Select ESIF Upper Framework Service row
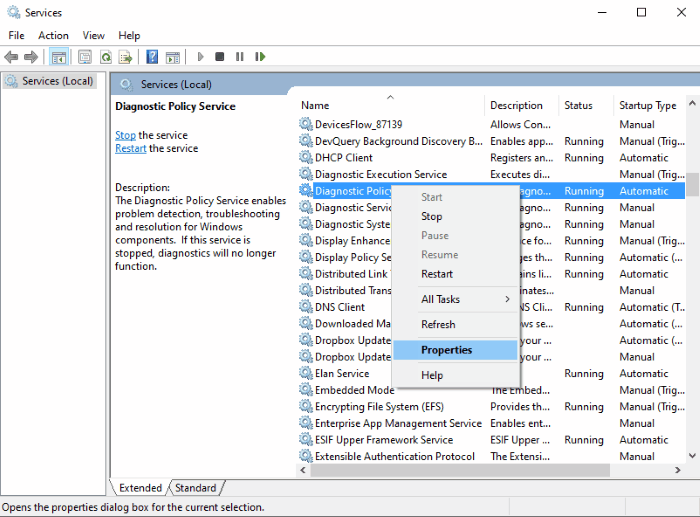700x517 pixels. [492, 440]
